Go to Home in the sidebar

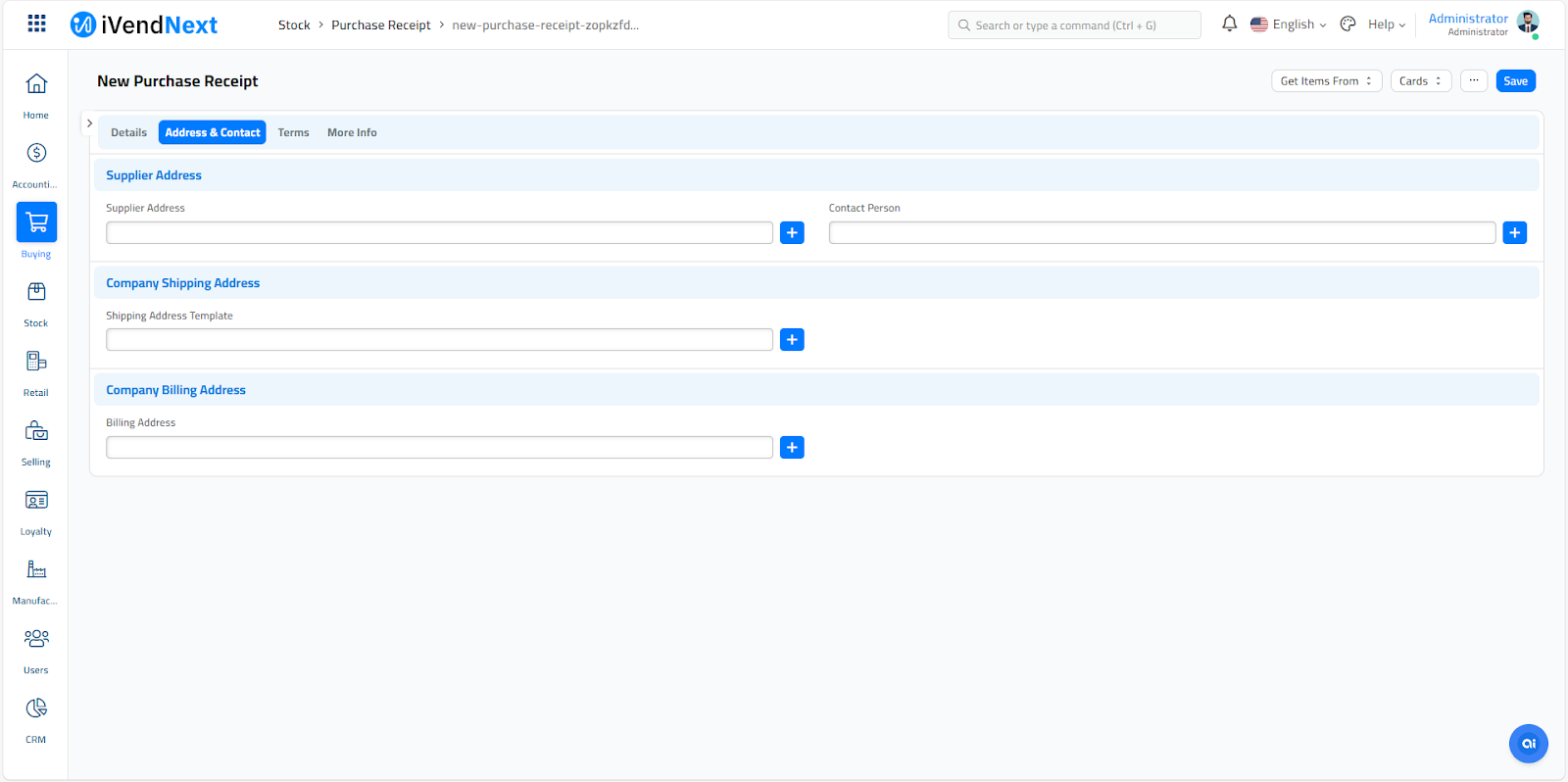36,84
